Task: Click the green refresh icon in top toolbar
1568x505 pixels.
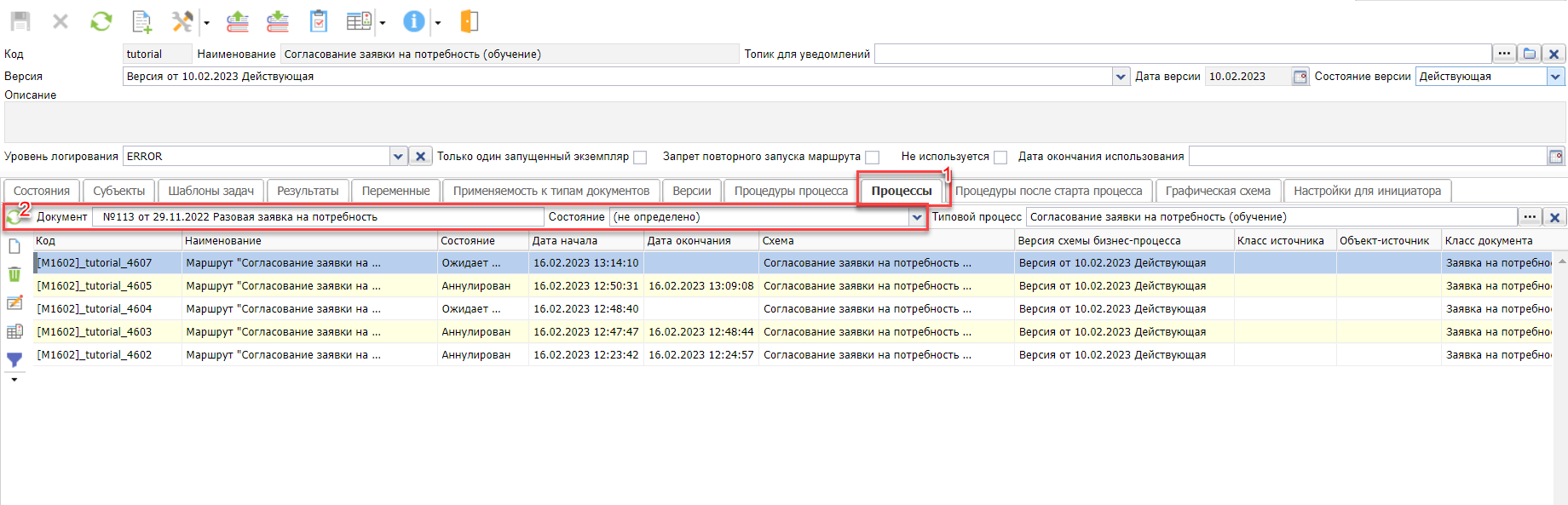Action: (x=101, y=21)
